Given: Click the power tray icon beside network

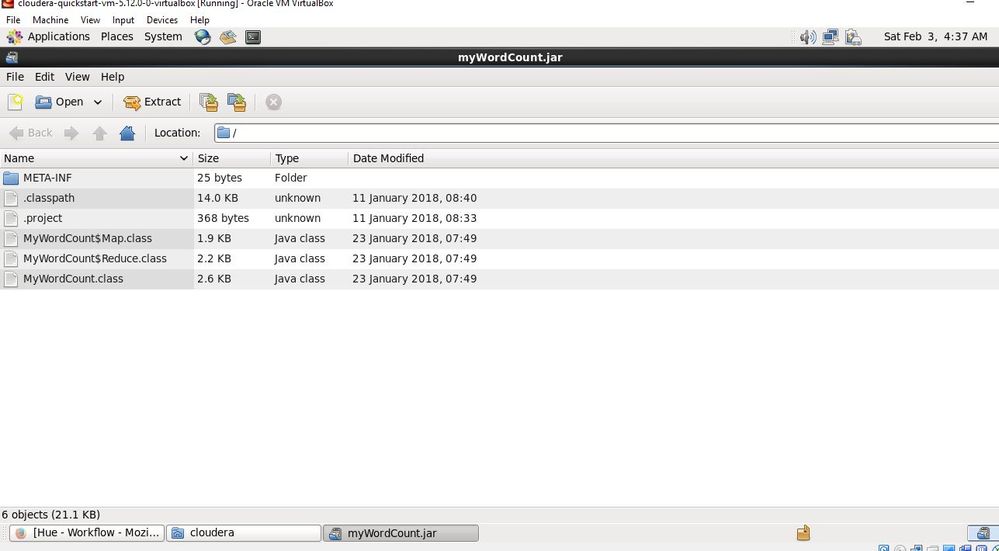Looking at the screenshot, I should pos(853,37).
